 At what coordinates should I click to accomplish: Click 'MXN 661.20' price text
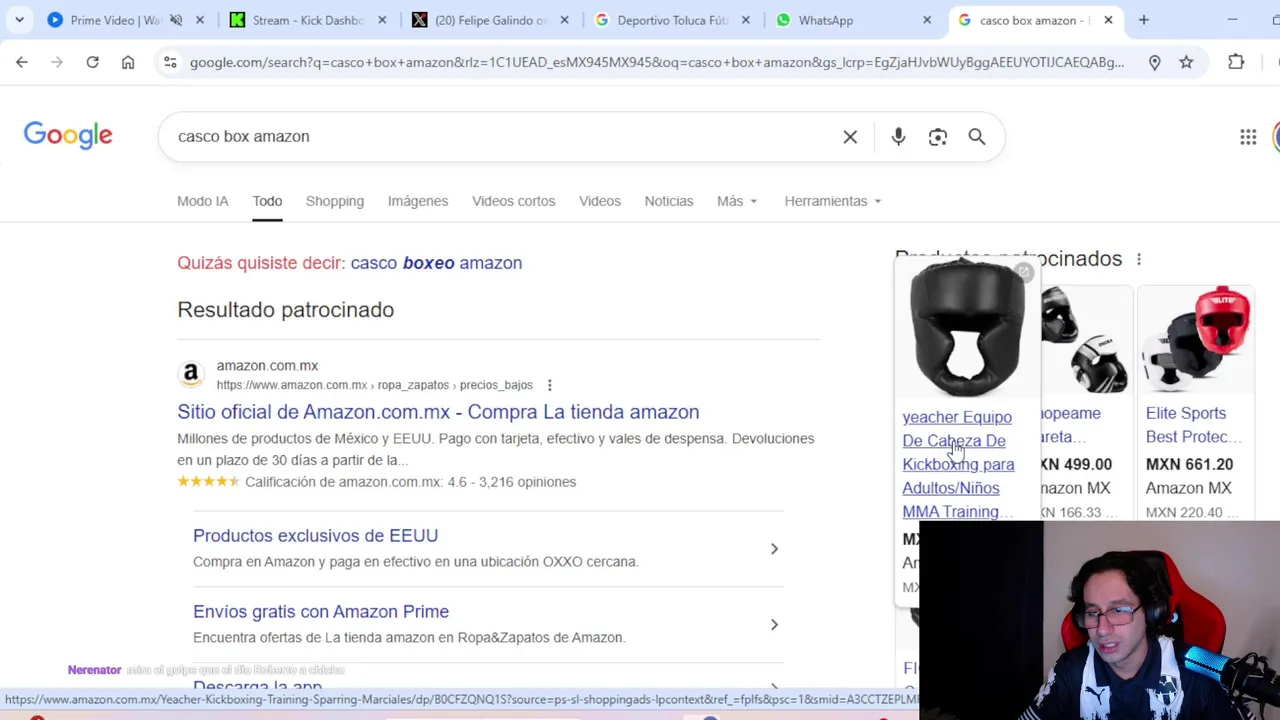coord(1189,464)
